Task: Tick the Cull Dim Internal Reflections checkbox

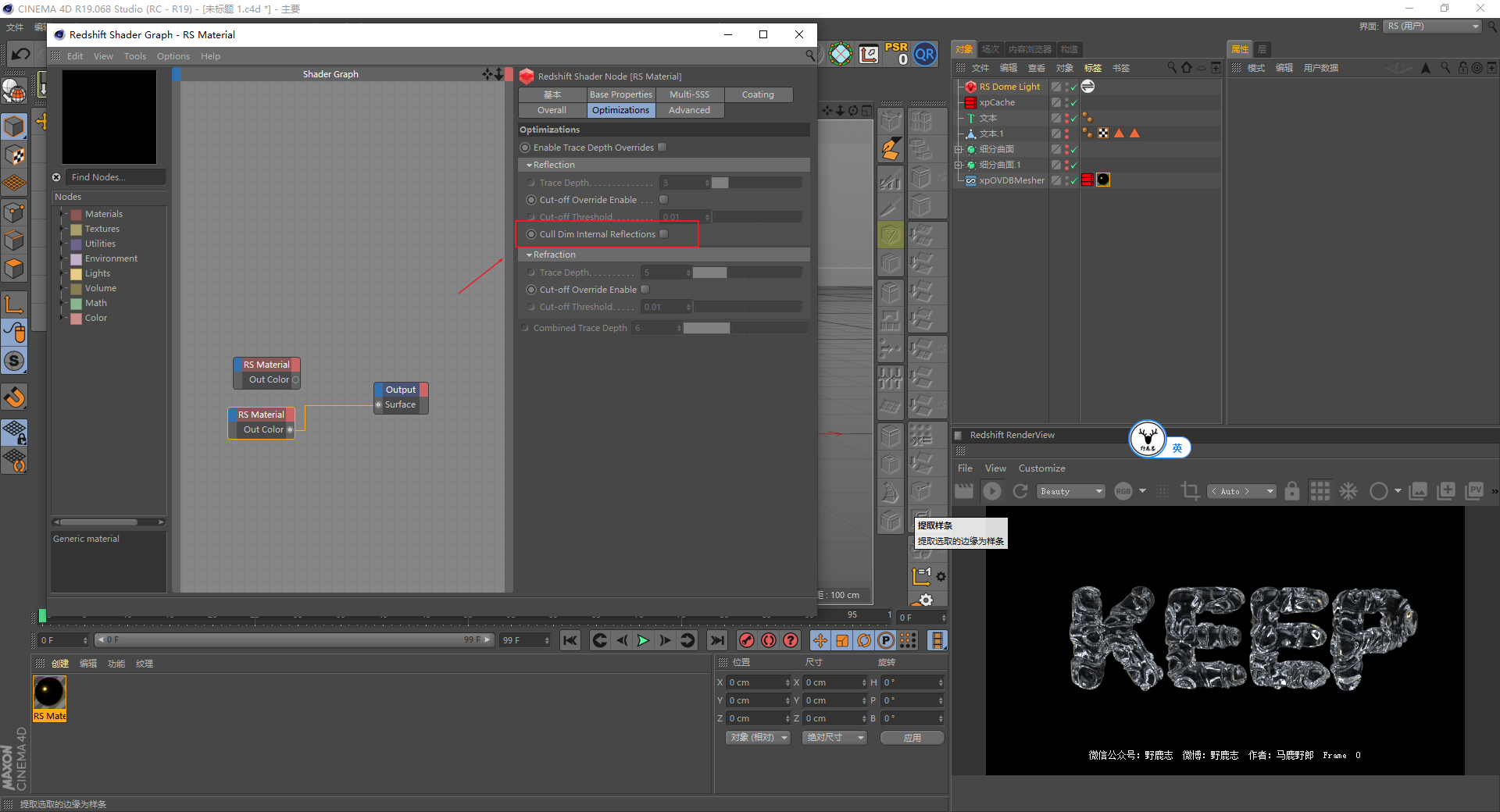Action: click(x=664, y=234)
